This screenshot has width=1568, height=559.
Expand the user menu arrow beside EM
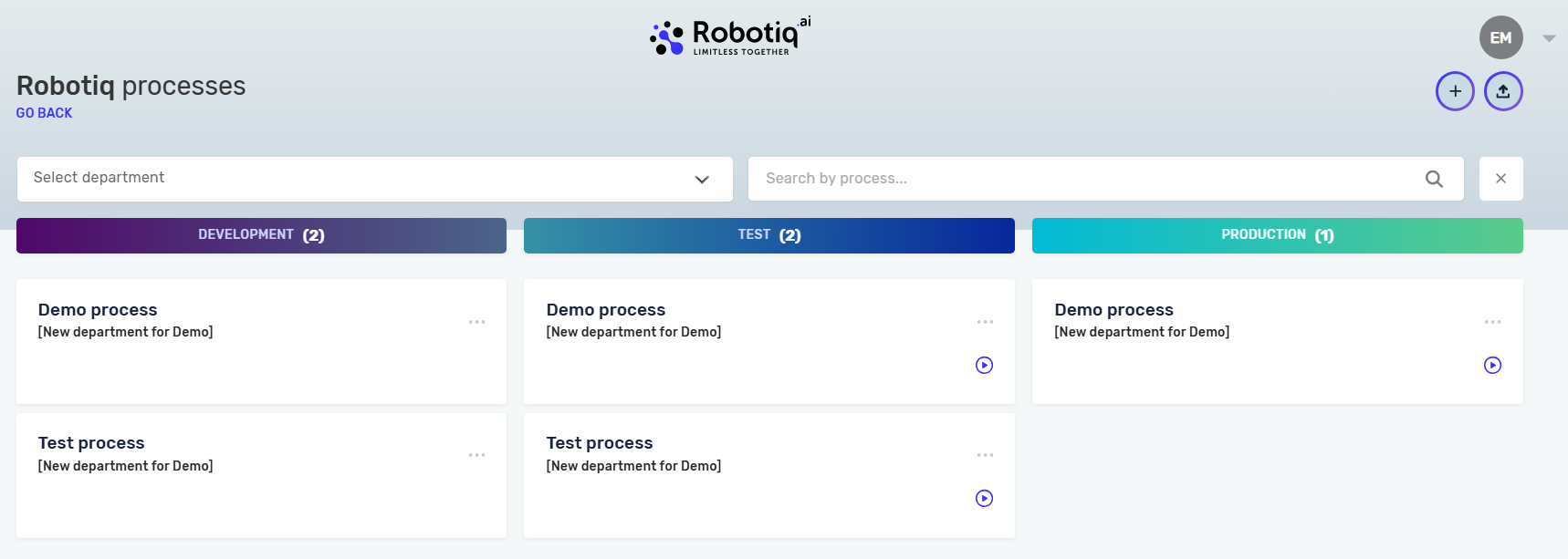click(1549, 38)
